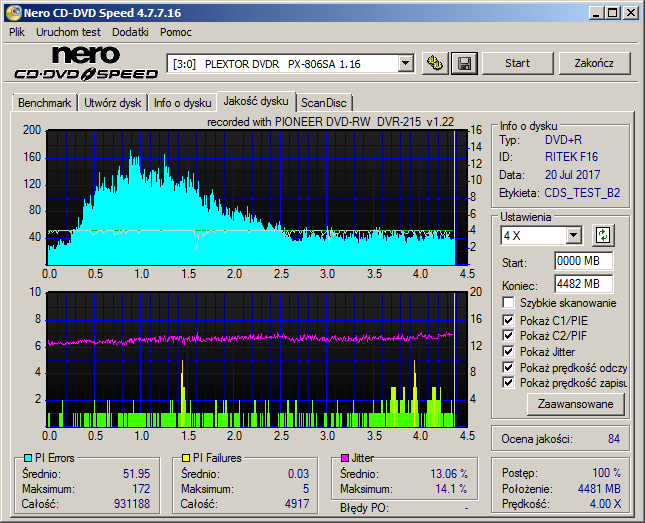Switch to the ScanDisc tab

tap(323, 103)
